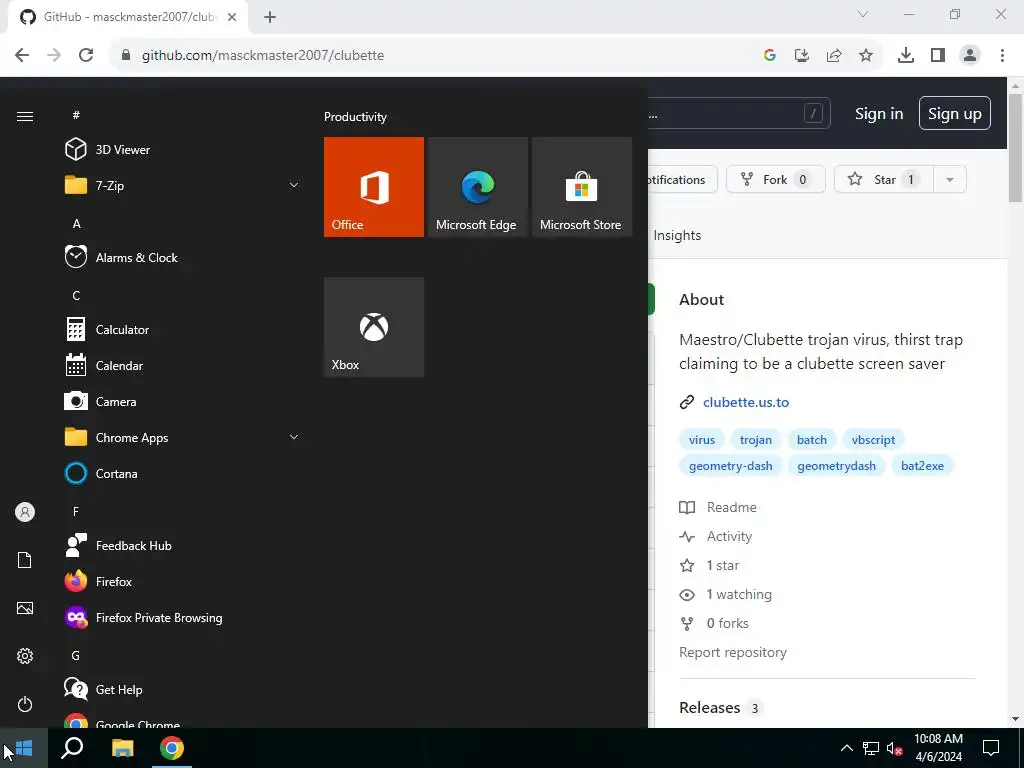Click Sign in on GitHub
The image size is (1024, 768).
click(879, 114)
